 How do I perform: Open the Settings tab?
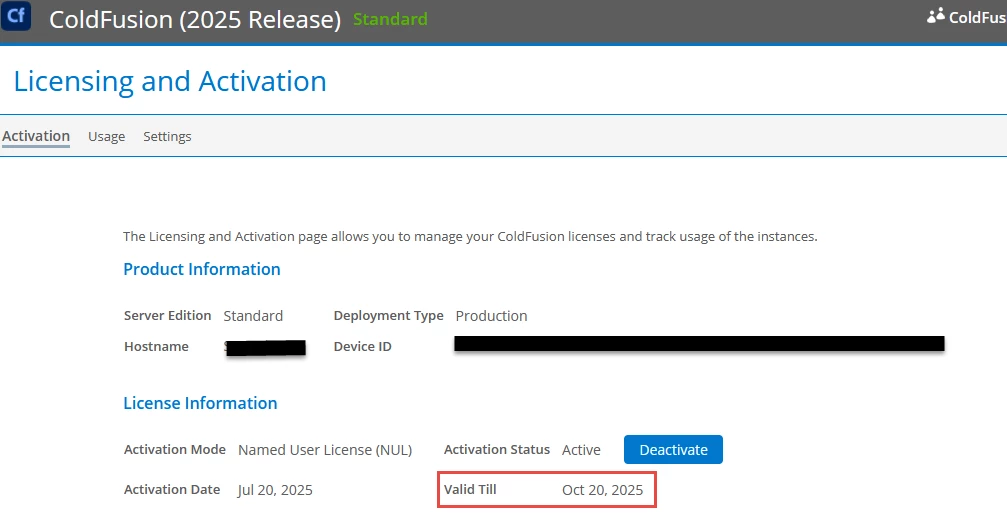click(x=167, y=136)
